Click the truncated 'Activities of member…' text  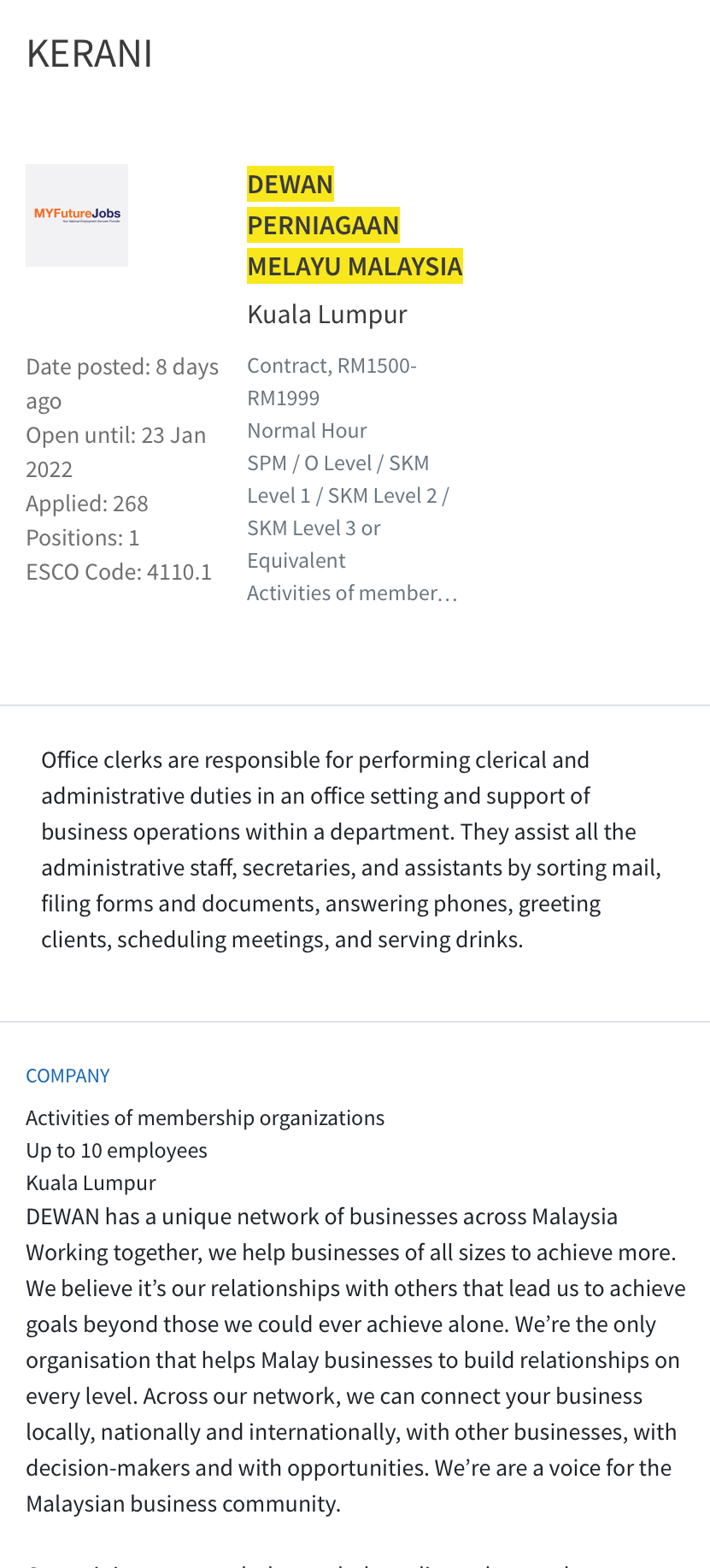(352, 592)
